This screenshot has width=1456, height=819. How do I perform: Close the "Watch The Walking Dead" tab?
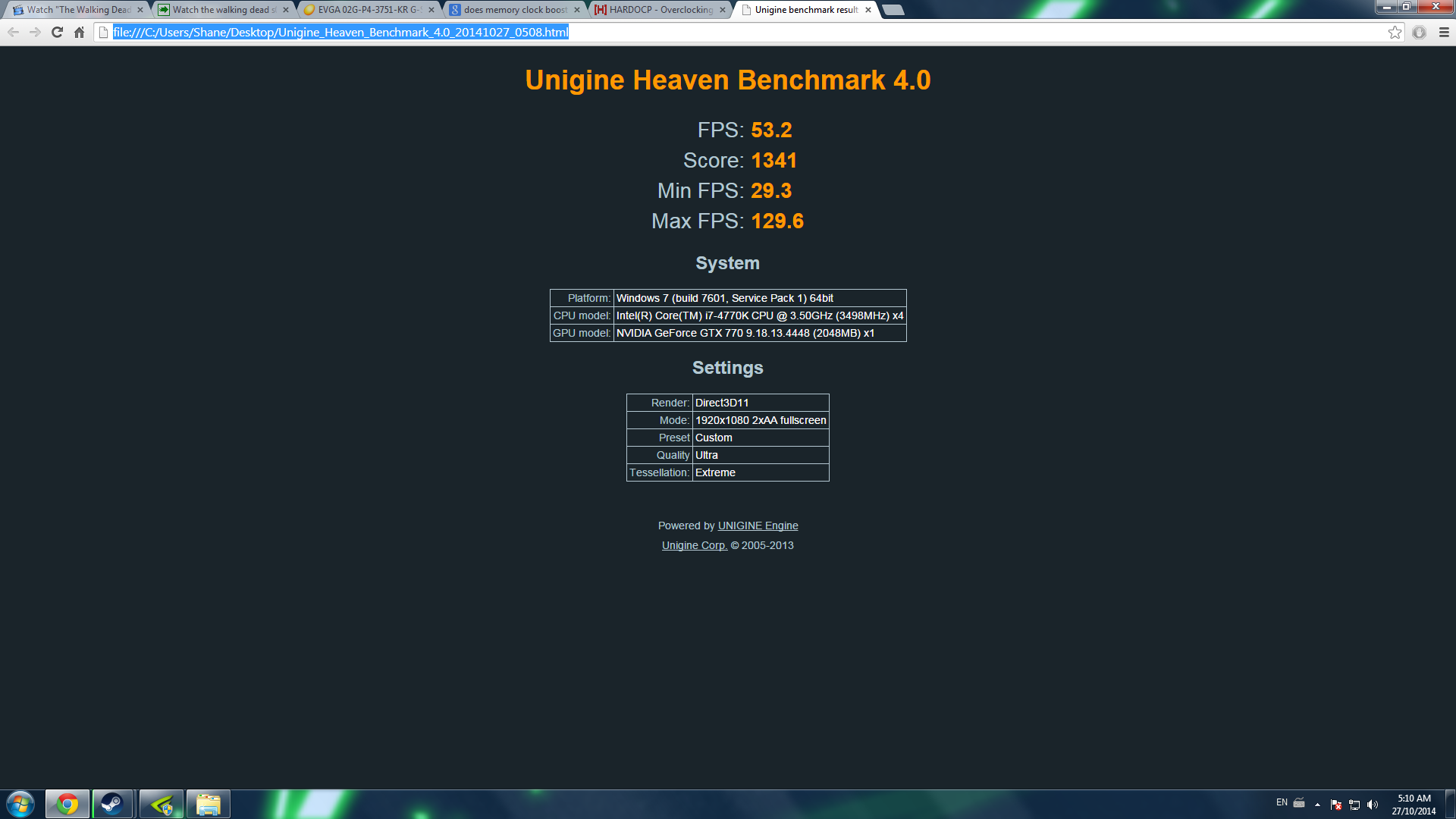(140, 10)
